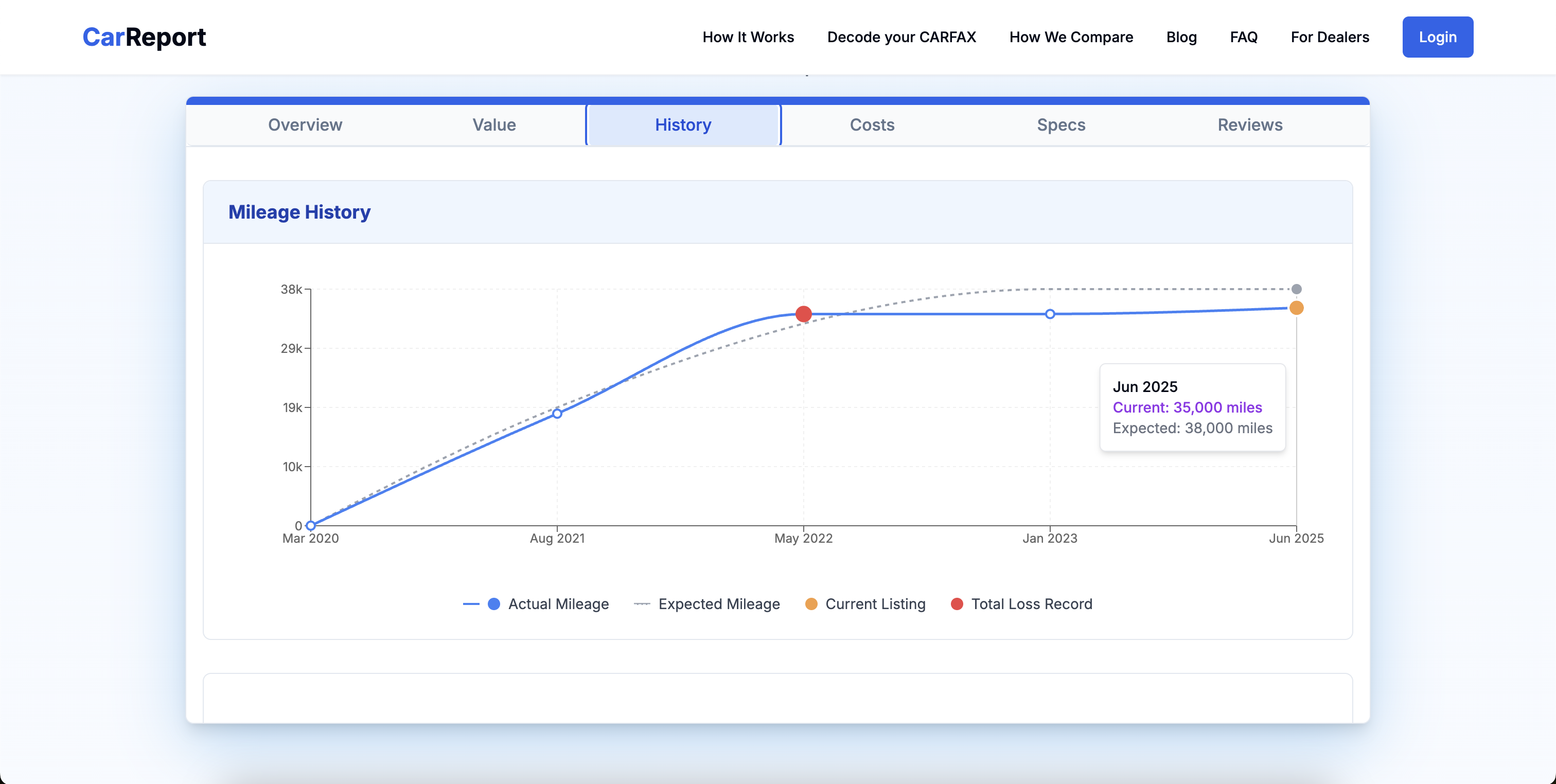The image size is (1556, 784).
Task: Click the Mileage History heading
Action: click(x=299, y=212)
